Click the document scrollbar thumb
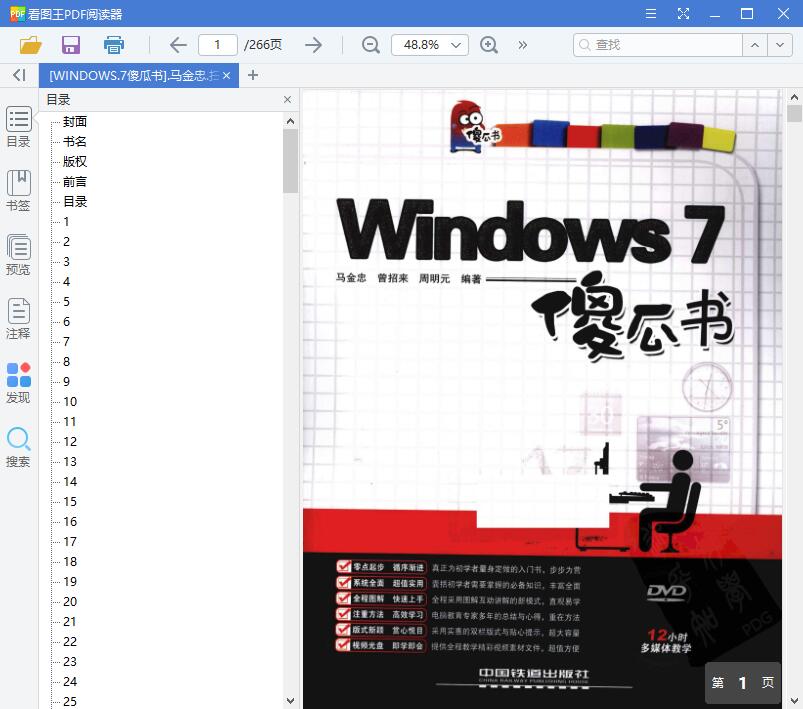803x709 pixels. tap(794, 113)
